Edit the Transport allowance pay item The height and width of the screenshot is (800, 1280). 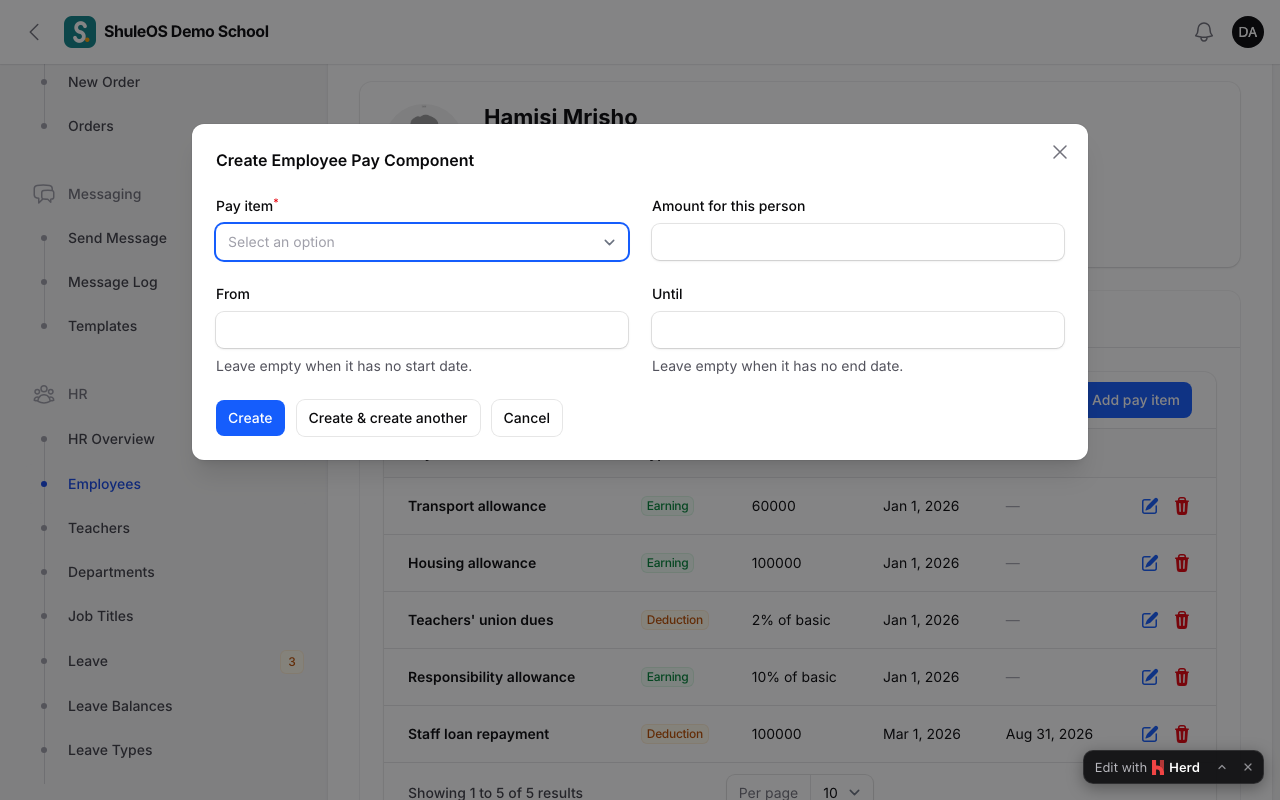point(1150,506)
